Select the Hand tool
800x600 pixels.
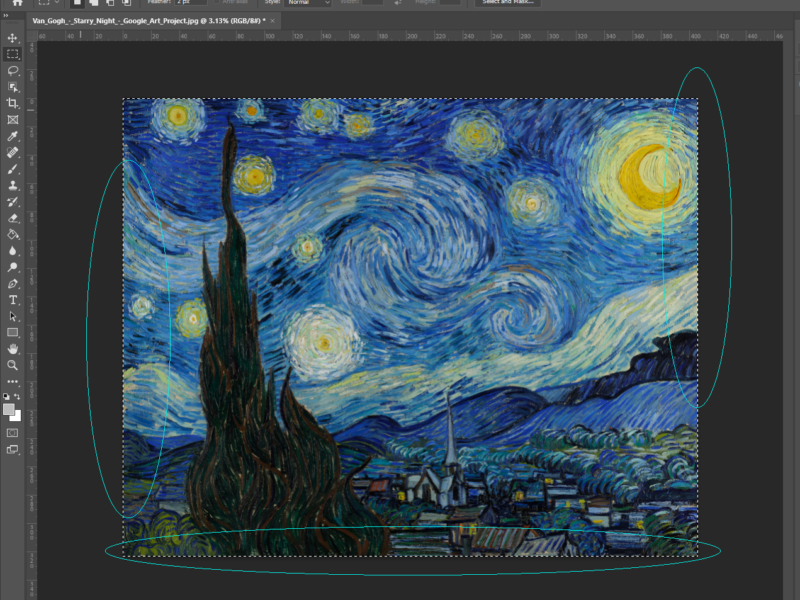13,349
